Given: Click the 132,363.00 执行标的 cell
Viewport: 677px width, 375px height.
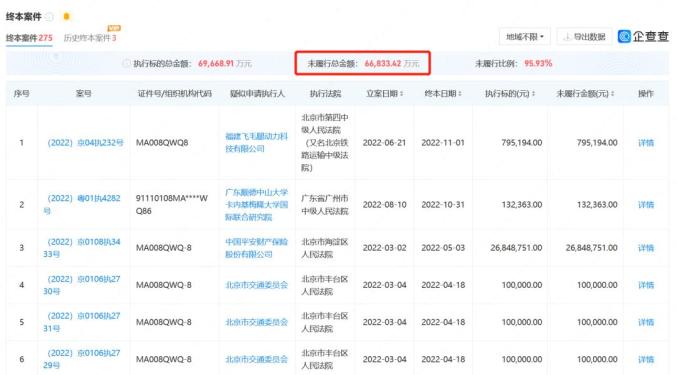Looking at the screenshot, I should [522, 205].
